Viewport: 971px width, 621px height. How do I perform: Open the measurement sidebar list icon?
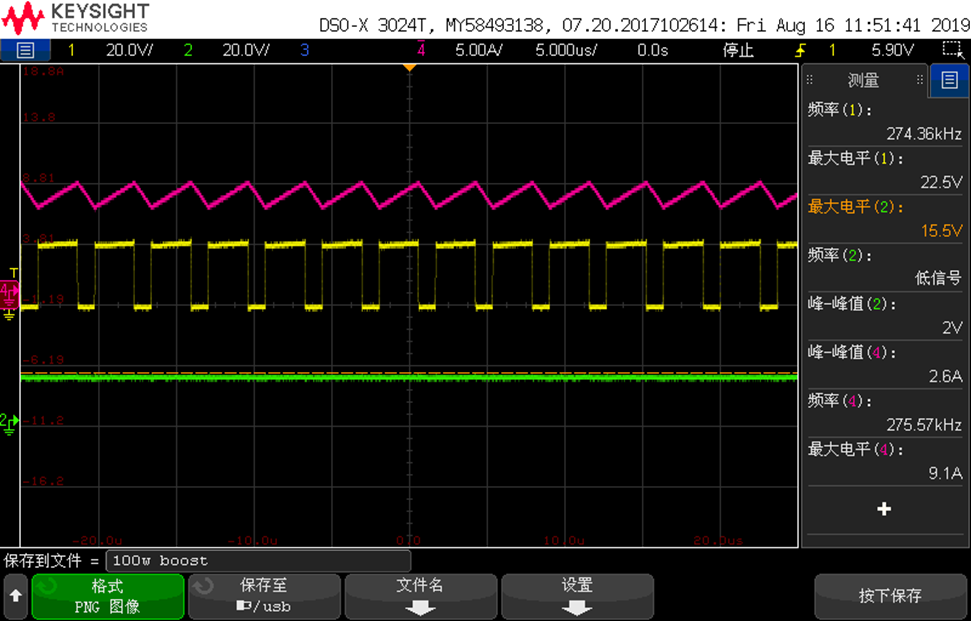[949, 80]
